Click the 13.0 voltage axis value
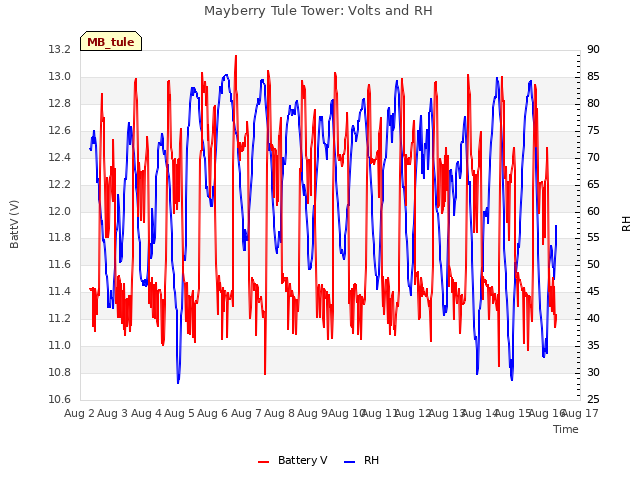 [x=60, y=76]
